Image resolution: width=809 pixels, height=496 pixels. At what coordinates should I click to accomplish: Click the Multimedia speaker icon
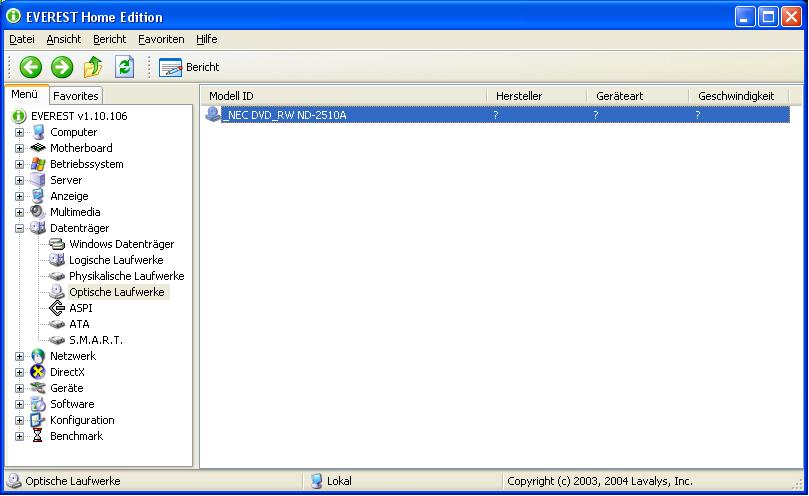pos(38,212)
